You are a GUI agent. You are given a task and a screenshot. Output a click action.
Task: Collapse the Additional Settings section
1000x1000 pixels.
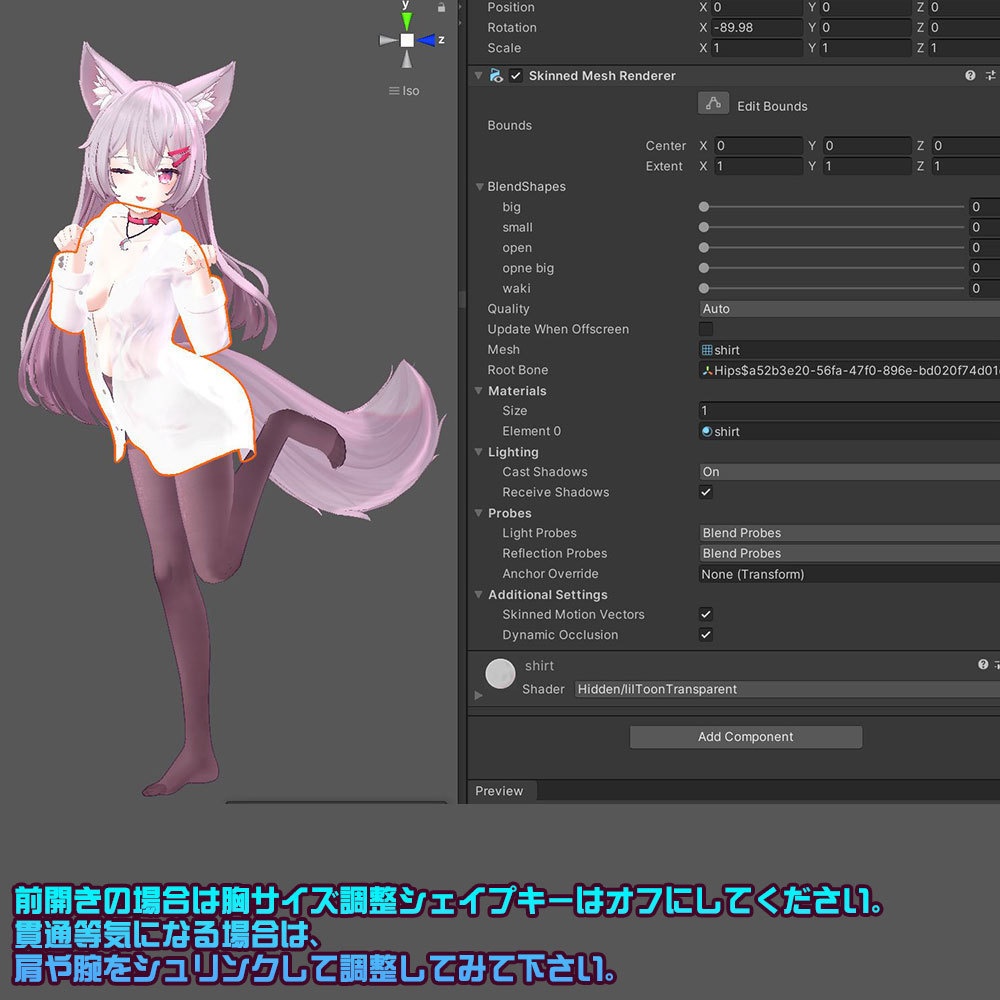click(x=479, y=594)
